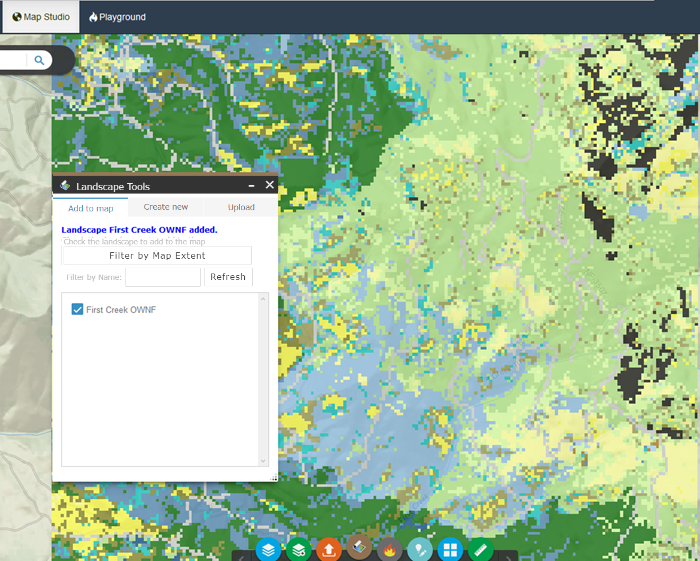Click the search magnifier icon

tap(39, 60)
